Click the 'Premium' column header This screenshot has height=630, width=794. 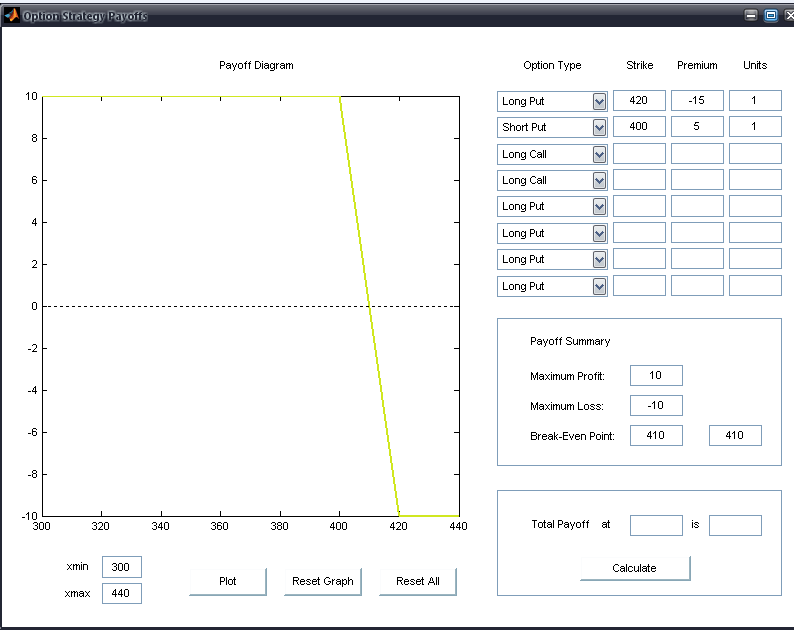tap(697, 65)
